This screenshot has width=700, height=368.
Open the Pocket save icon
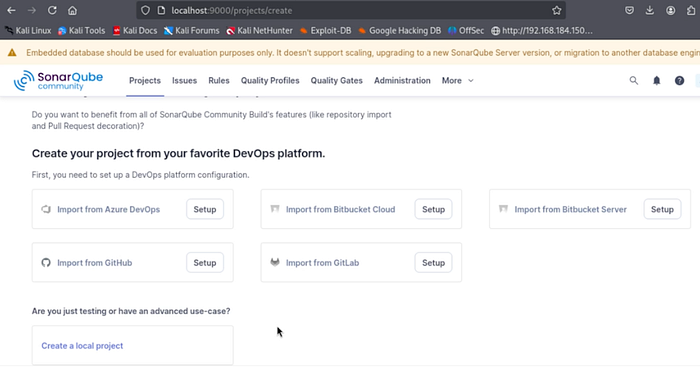629,10
